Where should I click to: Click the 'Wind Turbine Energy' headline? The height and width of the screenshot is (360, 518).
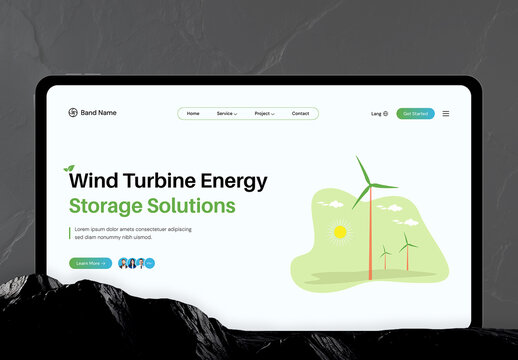pyautogui.click(x=168, y=181)
